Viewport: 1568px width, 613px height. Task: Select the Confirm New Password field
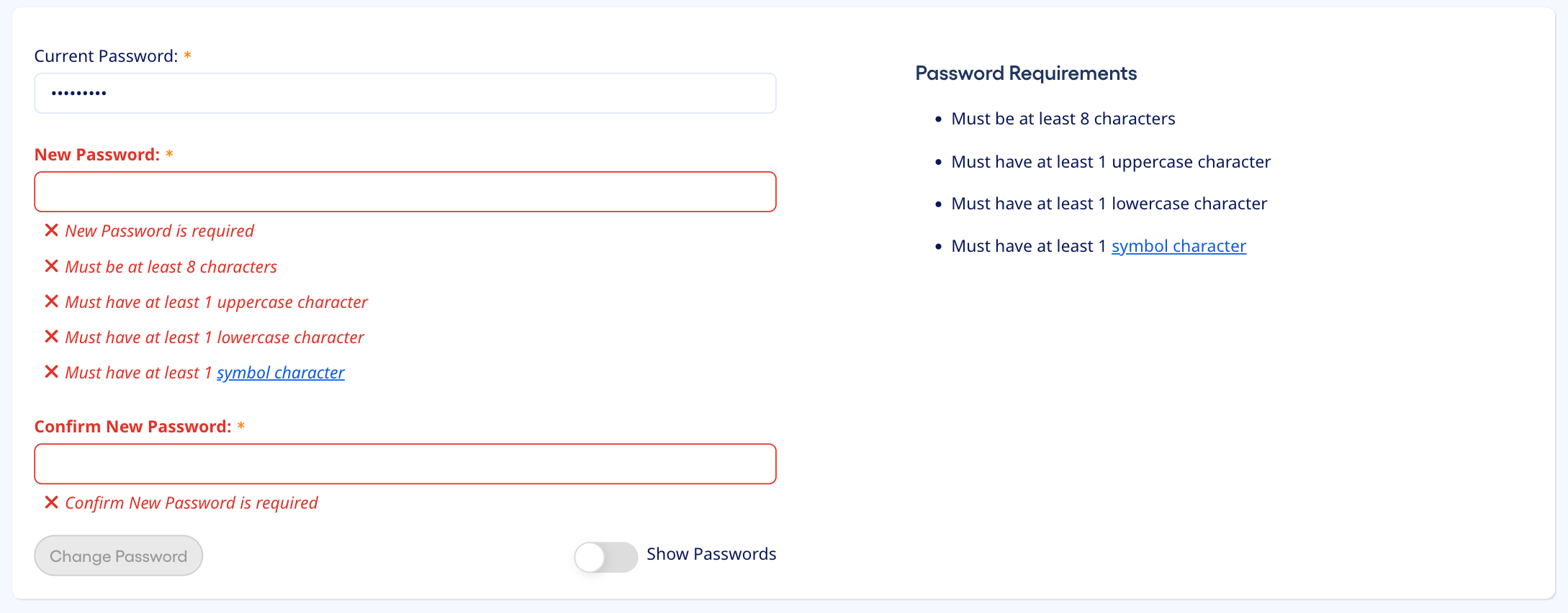coord(405,464)
